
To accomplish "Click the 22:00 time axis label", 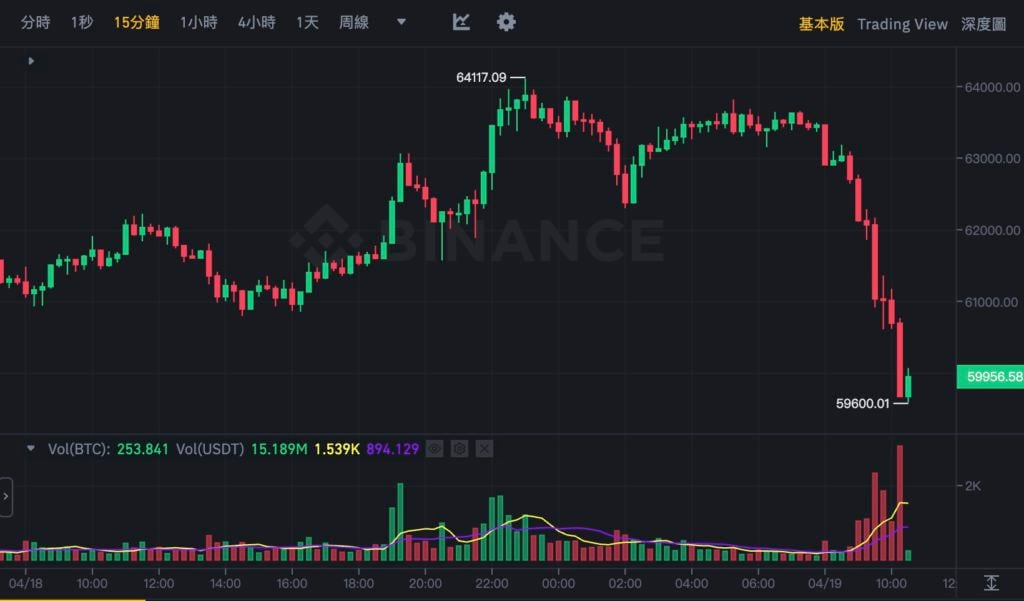I will (492, 583).
